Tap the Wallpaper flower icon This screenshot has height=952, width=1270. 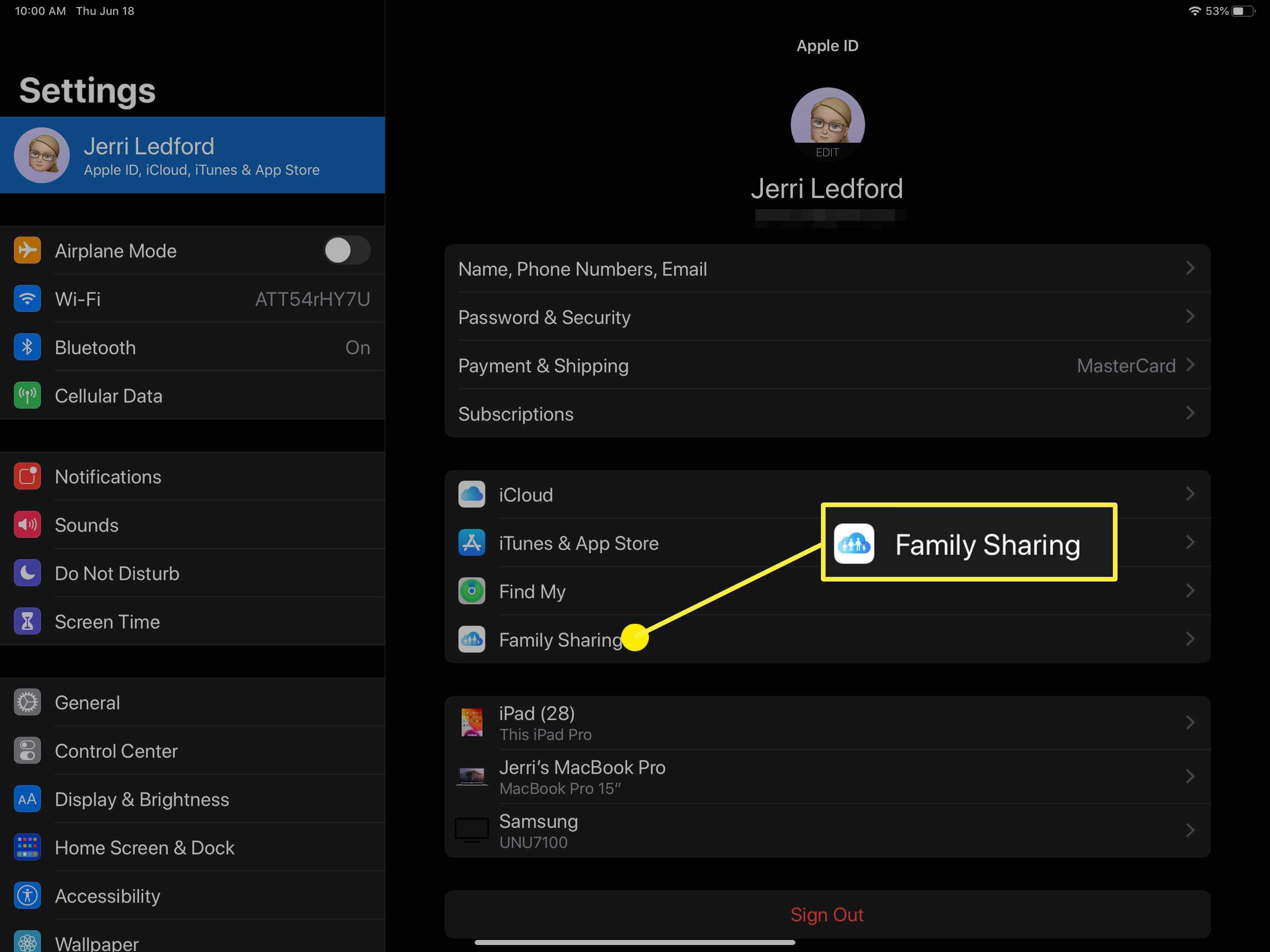pos(27,941)
